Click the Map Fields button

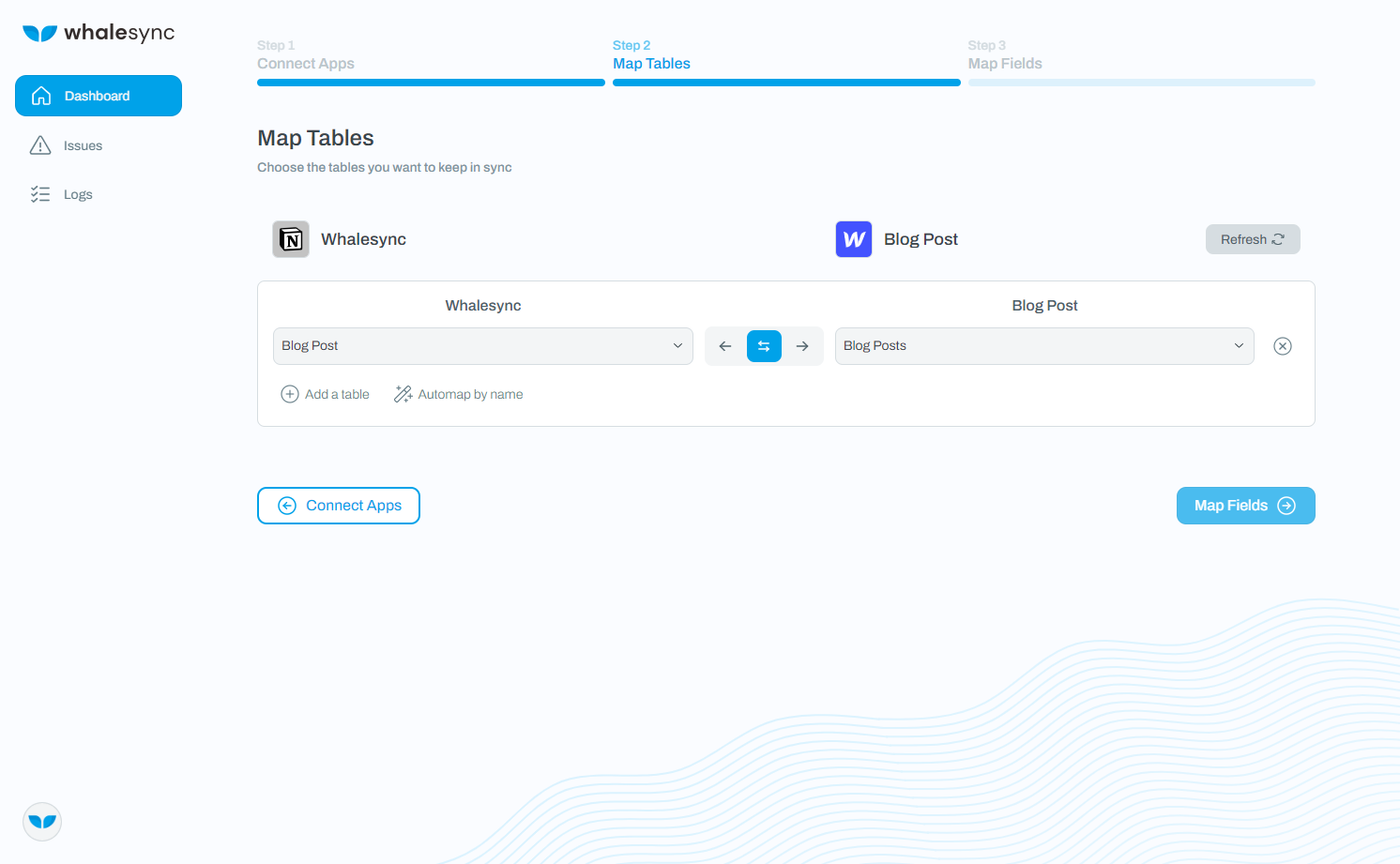(x=1245, y=505)
